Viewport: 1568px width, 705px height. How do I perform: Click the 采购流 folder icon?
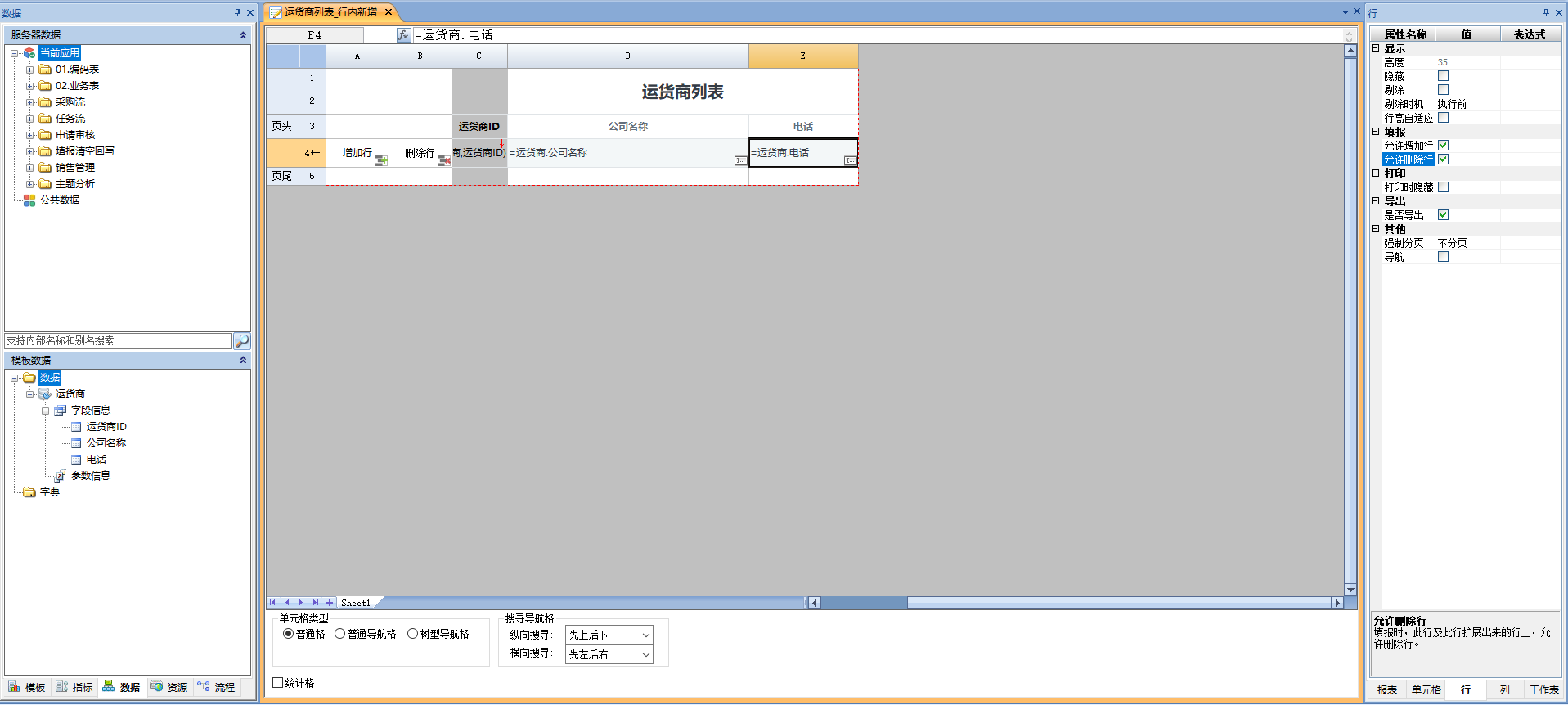45,102
